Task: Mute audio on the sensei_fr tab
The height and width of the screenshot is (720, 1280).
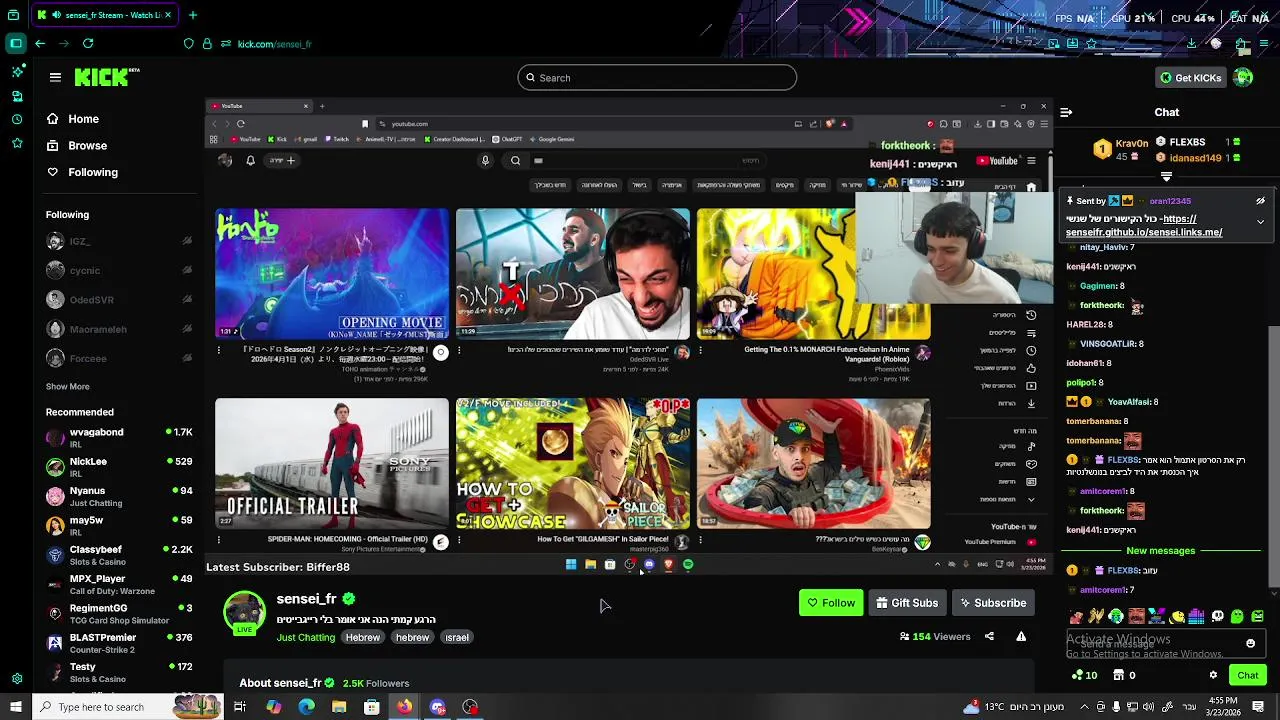Action: tap(56, 15)
